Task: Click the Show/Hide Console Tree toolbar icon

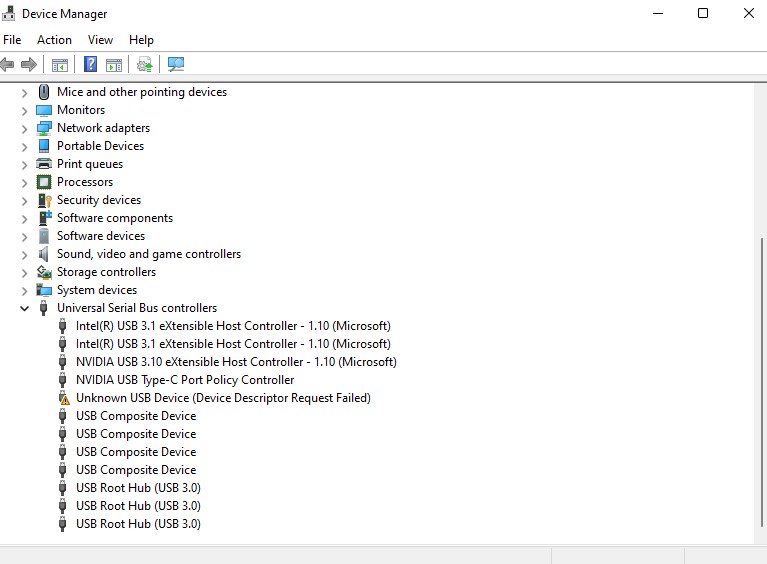Action: point(60,65)
